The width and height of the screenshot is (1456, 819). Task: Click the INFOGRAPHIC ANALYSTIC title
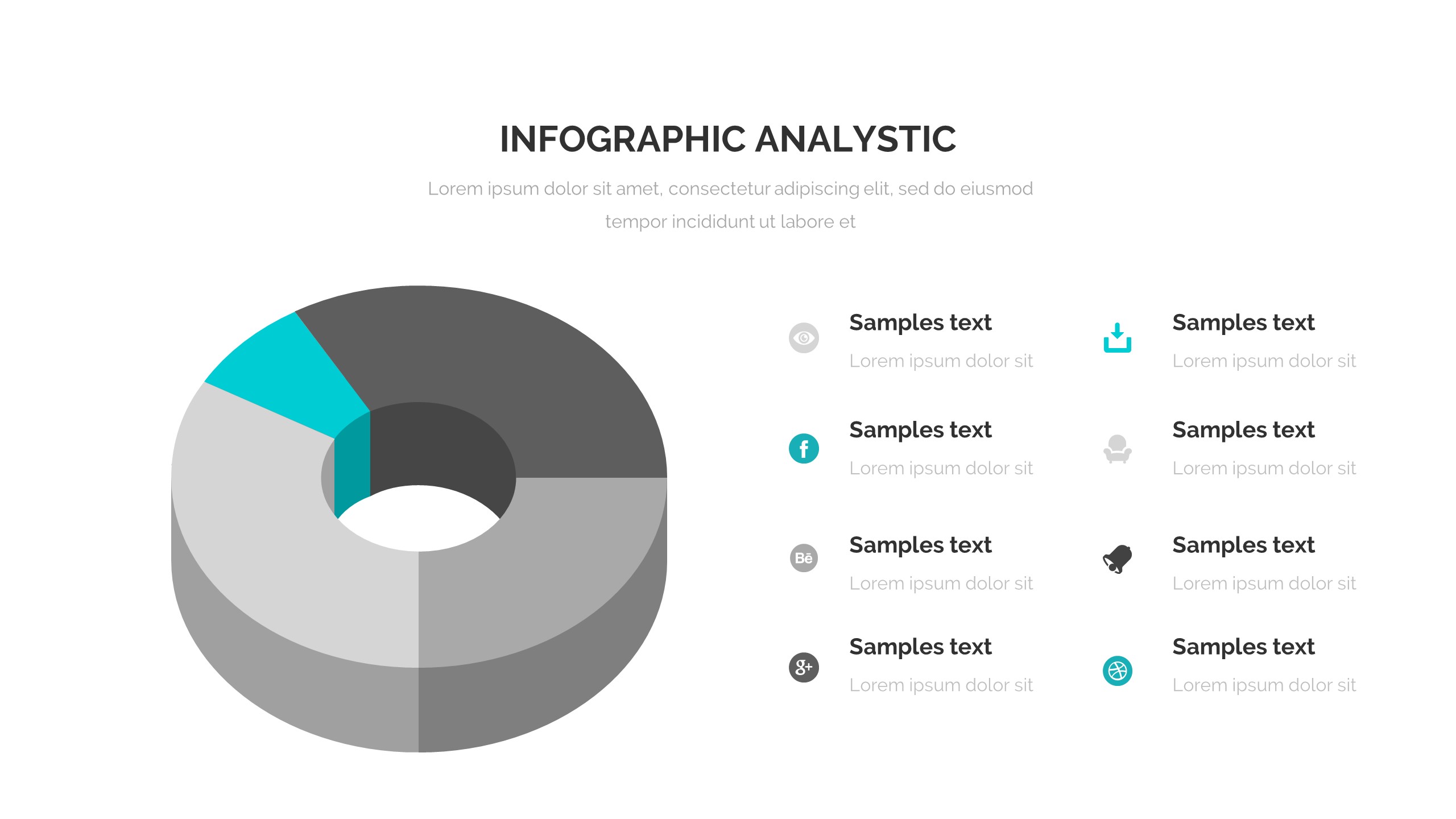(728, 139)
